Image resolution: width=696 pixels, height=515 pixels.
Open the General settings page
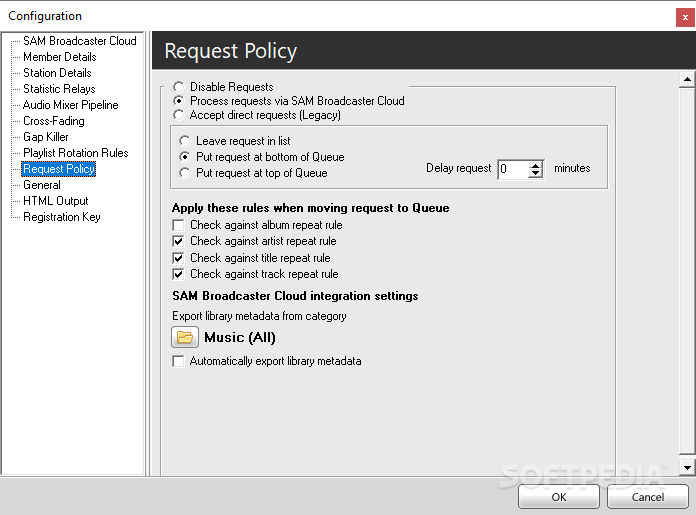[42, 185]
